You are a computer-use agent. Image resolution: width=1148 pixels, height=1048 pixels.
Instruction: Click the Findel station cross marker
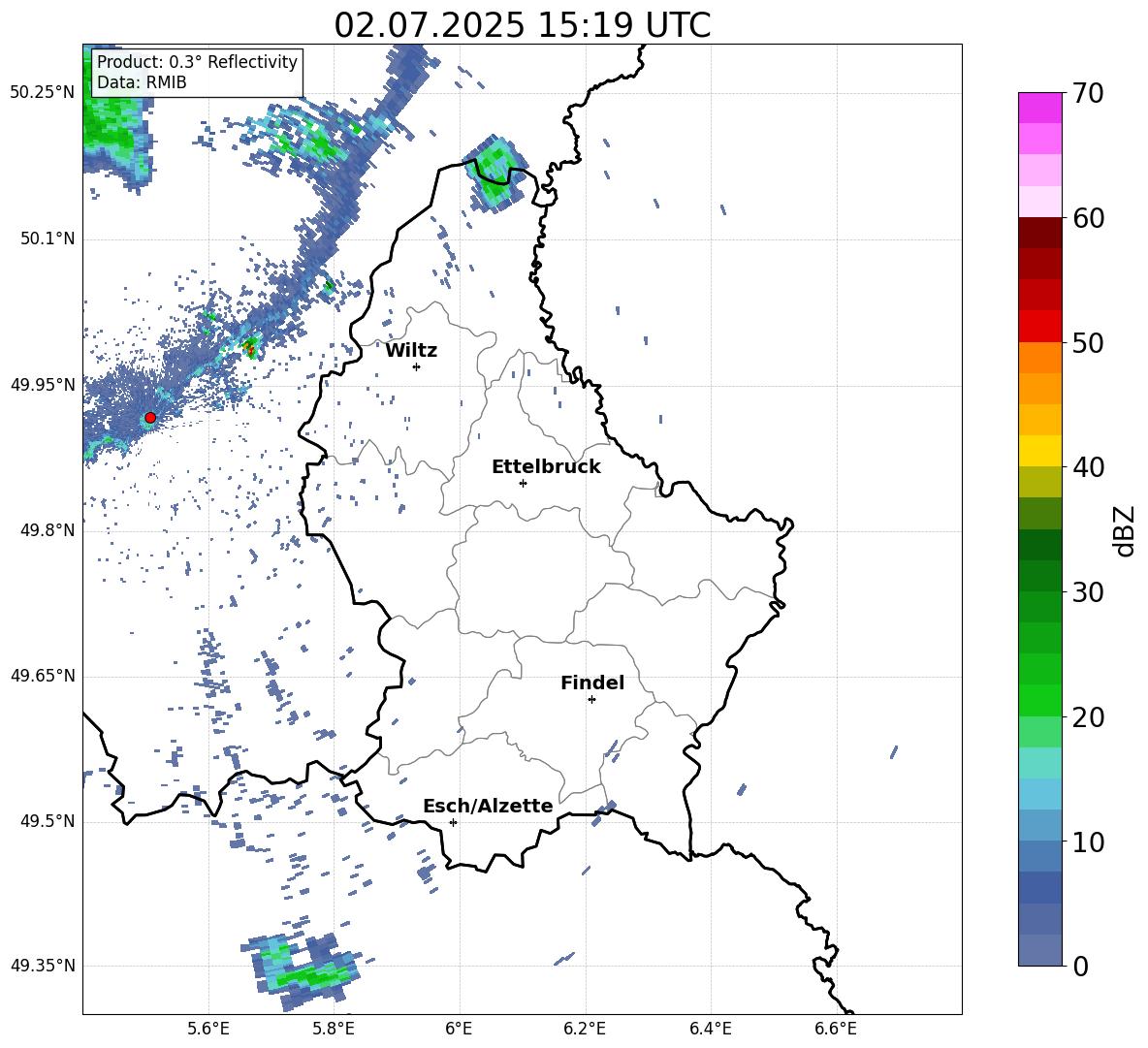(x=591, y=700)
